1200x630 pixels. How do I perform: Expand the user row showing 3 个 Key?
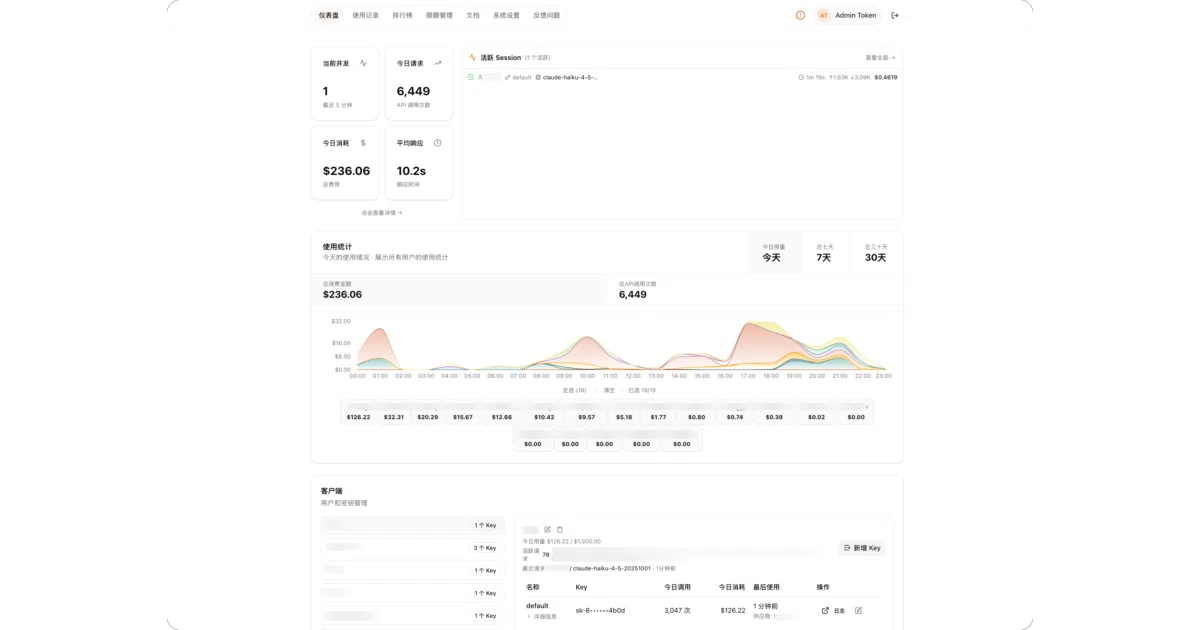412,548
